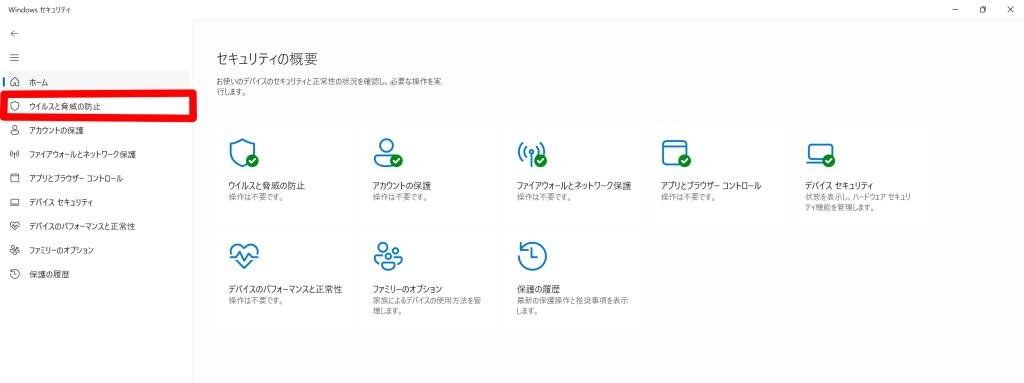Click the app and browser control window tile icon

click(676, 154)
